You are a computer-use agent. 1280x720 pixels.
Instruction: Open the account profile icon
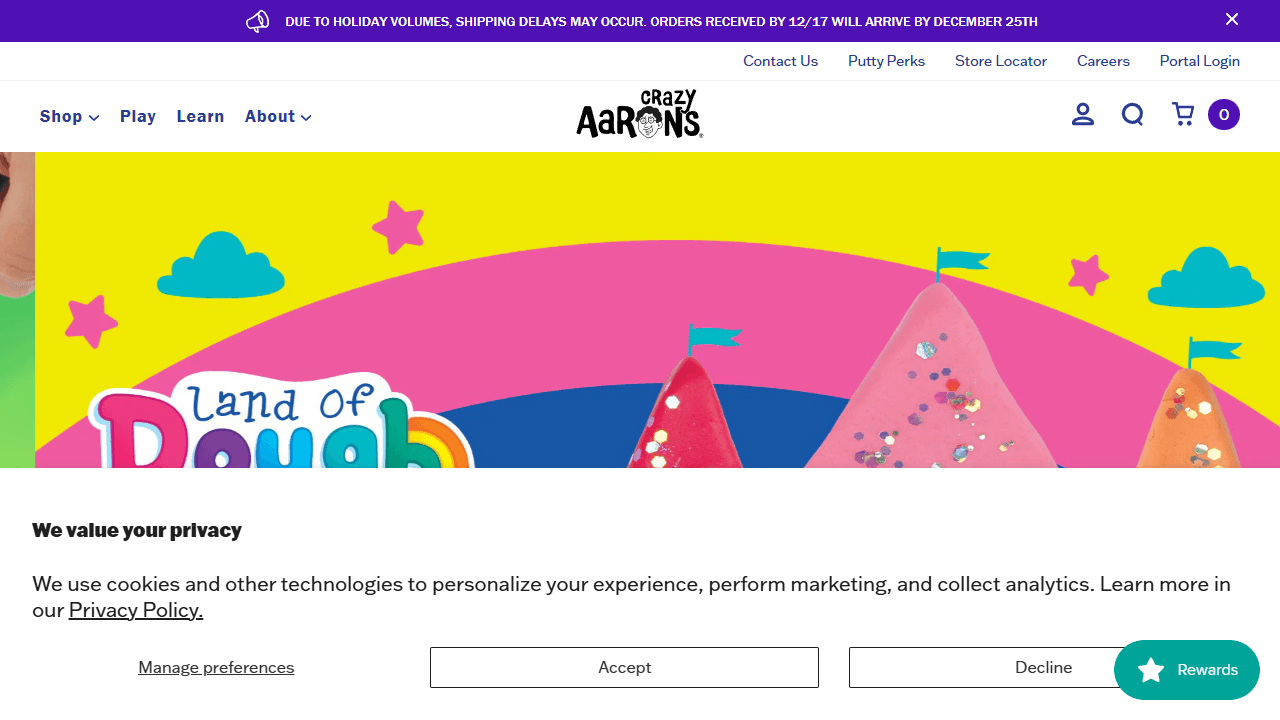click(1082, 115)
